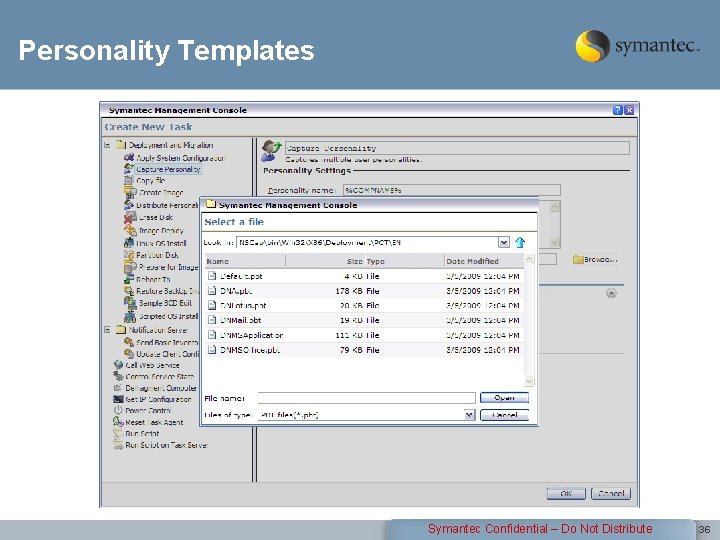Viewport: 720px width, 540px height.
Task: Click the Power Control task icon
Action: (118, 410)
